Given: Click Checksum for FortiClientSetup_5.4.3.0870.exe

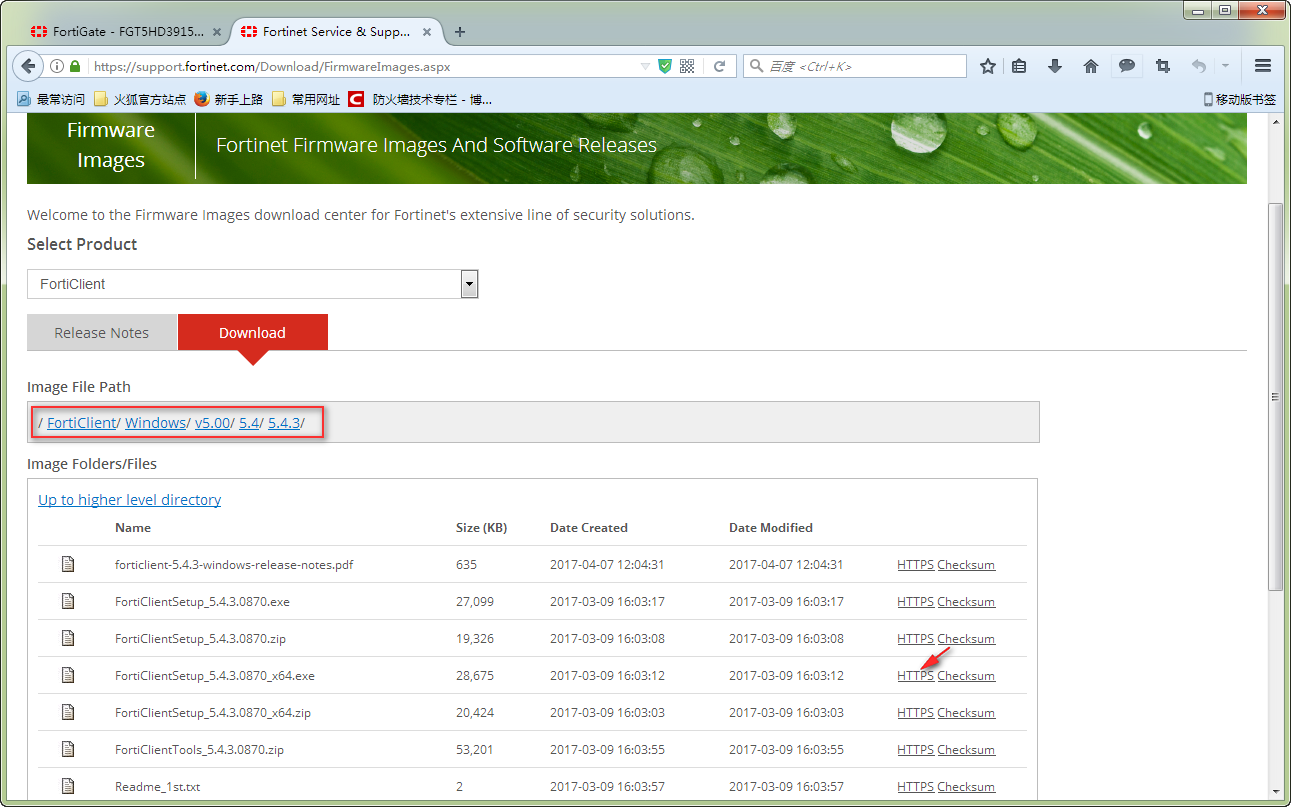Looking at the screenshot, I should coord(966,601).
